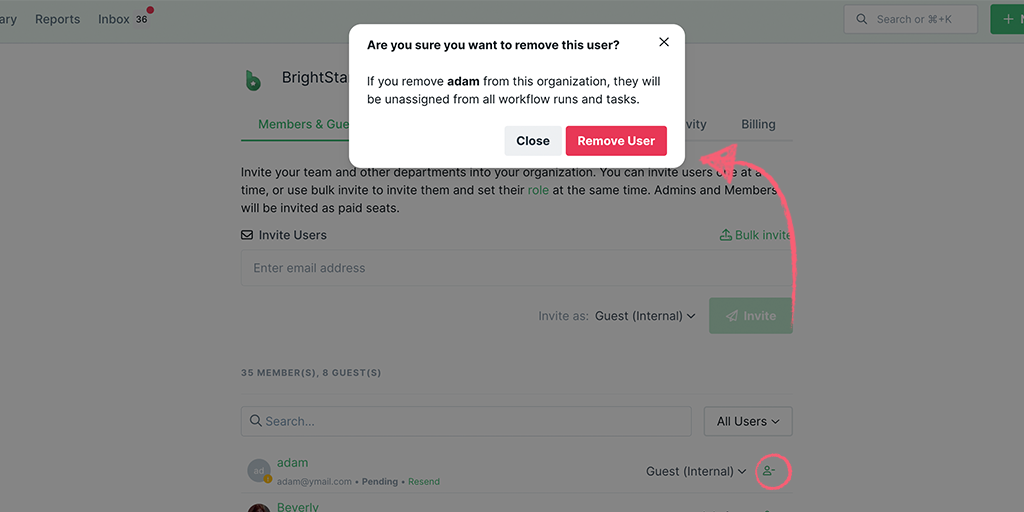The height and width of the screenshot is (512, 1024).
Task: Click the Resend invitation link for adam
Action: click(x=424, y=482)
